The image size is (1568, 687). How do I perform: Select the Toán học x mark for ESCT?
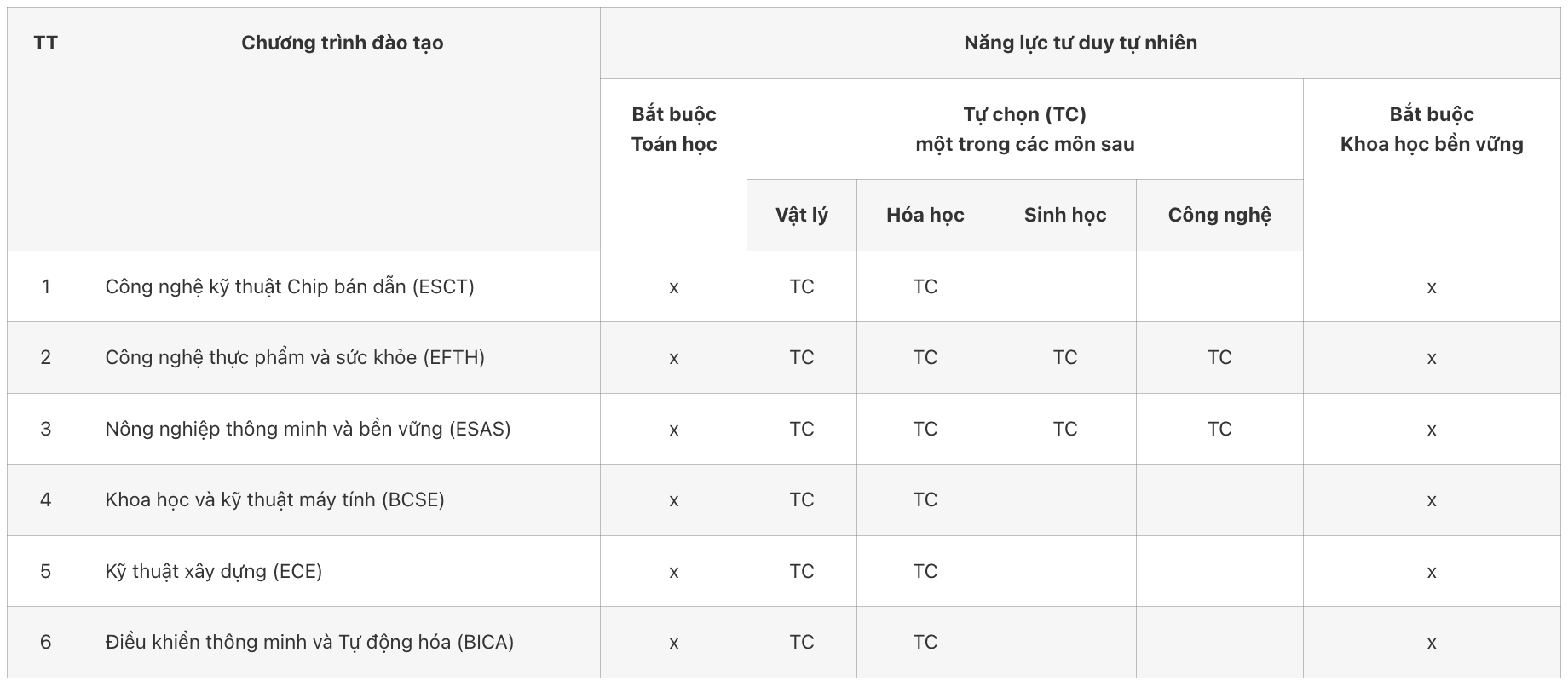click(x=673, y=287)
